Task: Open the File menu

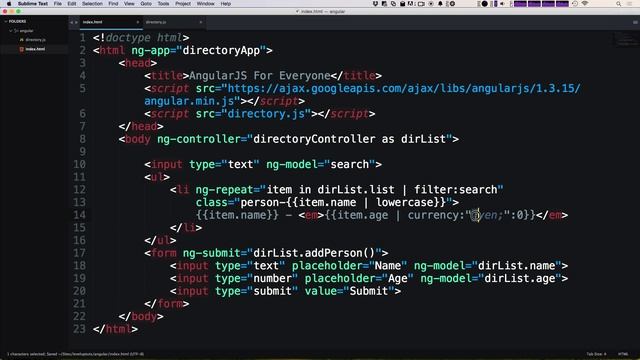Action: (58, 4)
